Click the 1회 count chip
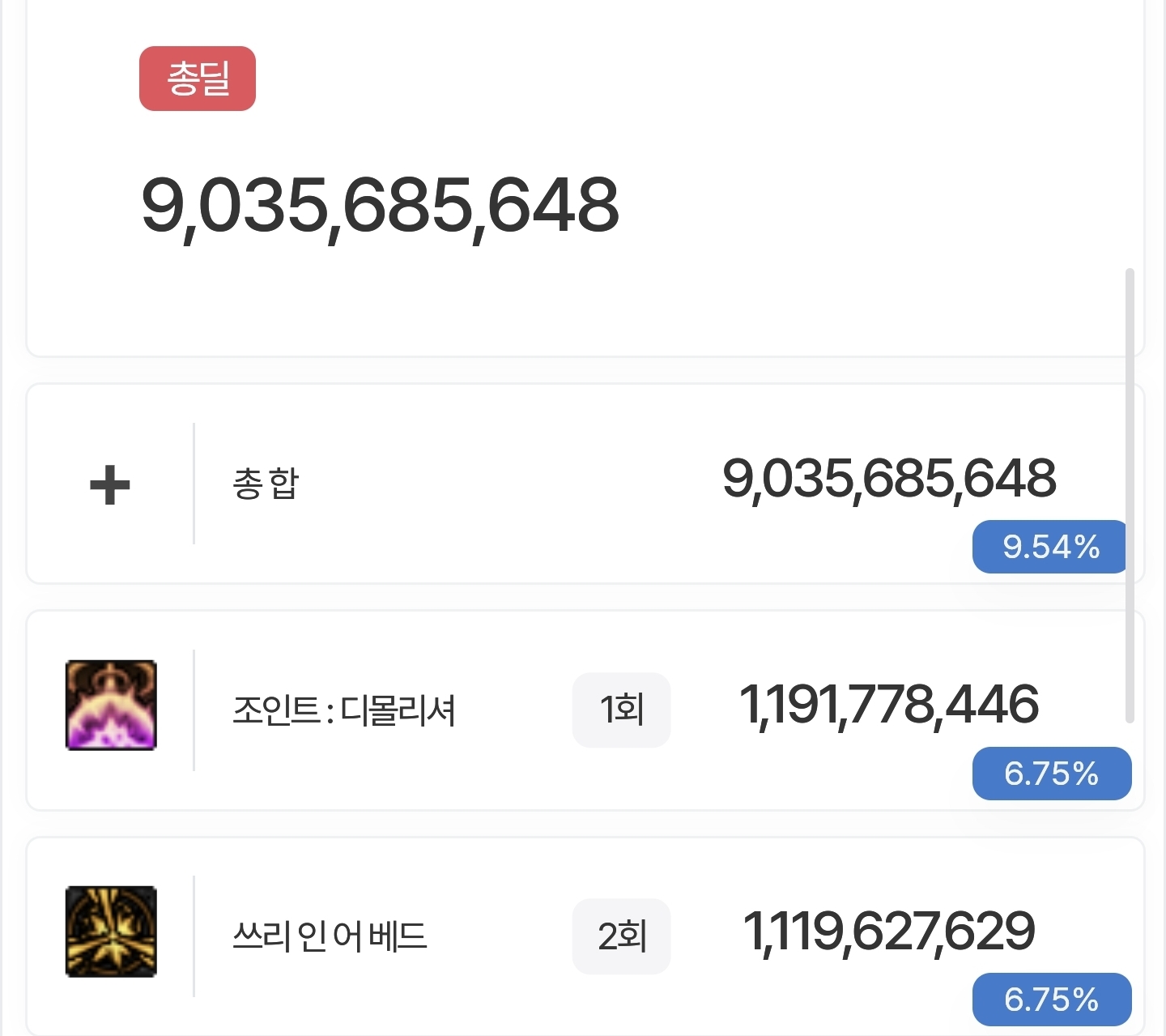The height and width of the screenshot is (1036, 1166). click(622, 710)
